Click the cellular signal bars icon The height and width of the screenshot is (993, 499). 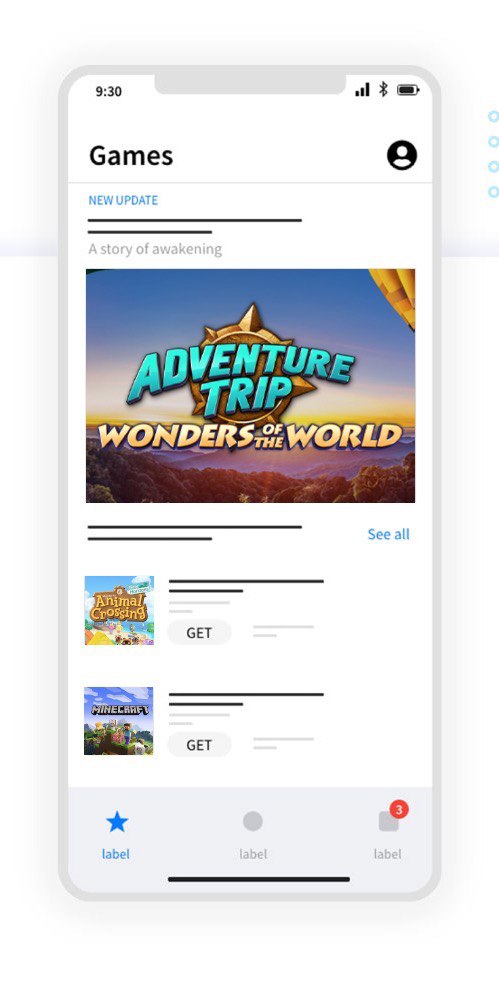pyautogui.click(x=362, y=90)
